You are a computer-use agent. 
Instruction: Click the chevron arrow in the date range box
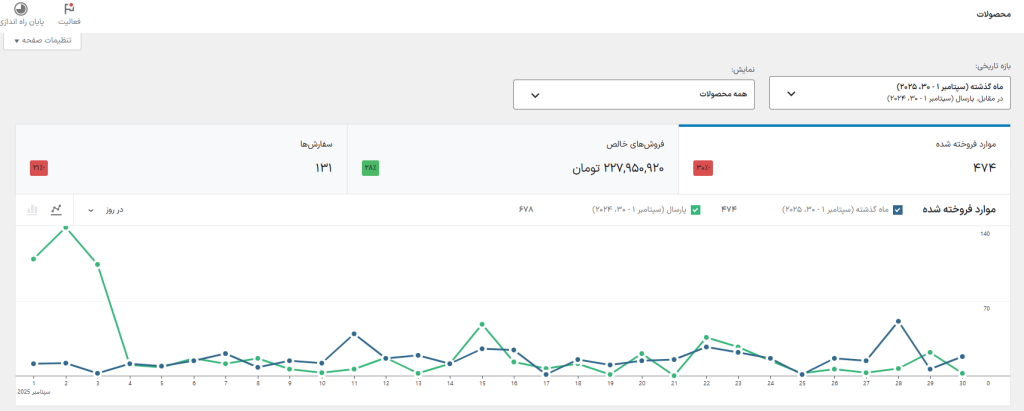tap(791, 94)
